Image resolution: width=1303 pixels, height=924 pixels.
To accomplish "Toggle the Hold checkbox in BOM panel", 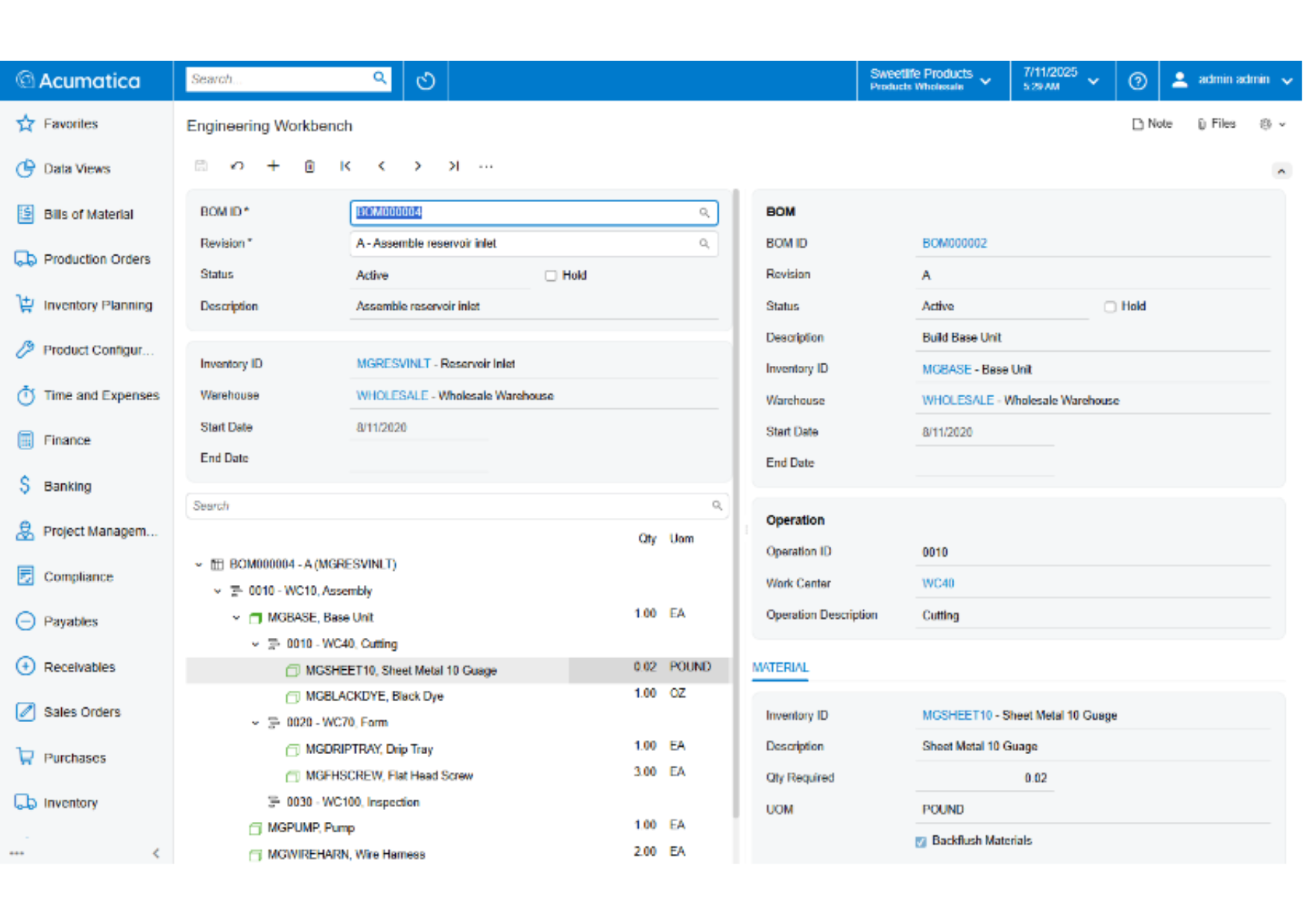I will (x=1110, y=307).
